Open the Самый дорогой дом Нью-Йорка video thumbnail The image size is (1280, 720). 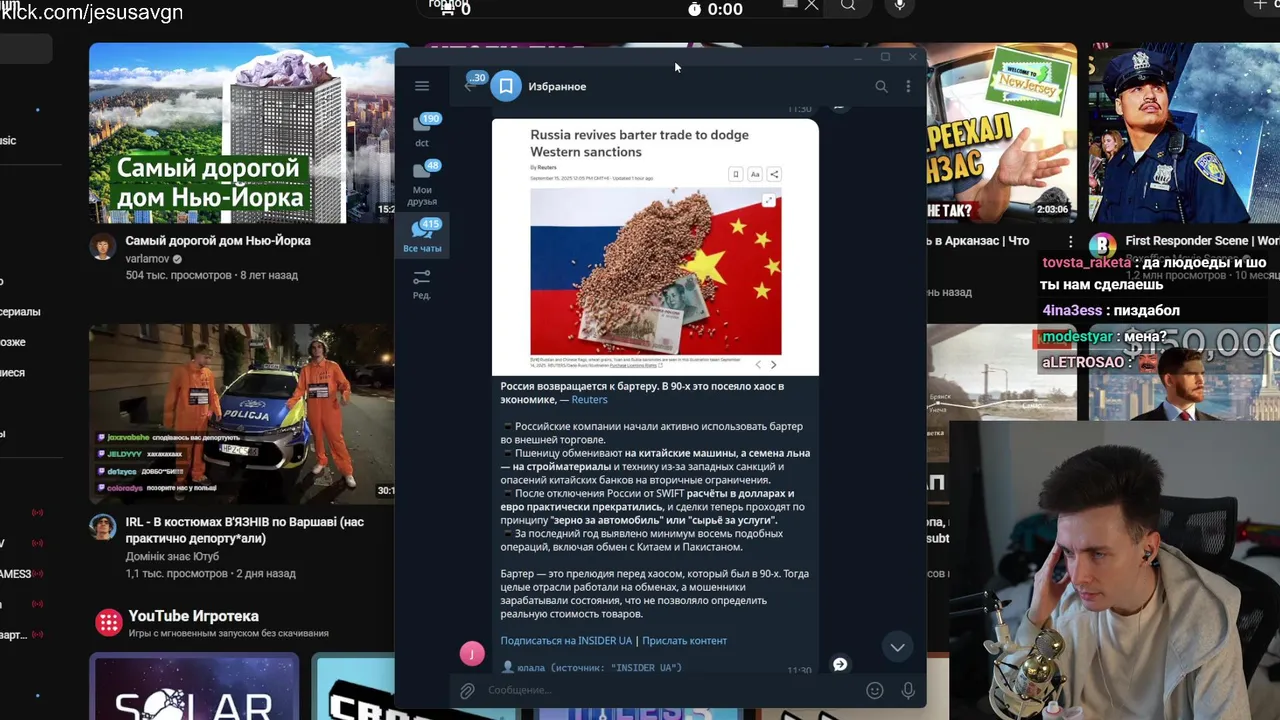coord(243,133)
